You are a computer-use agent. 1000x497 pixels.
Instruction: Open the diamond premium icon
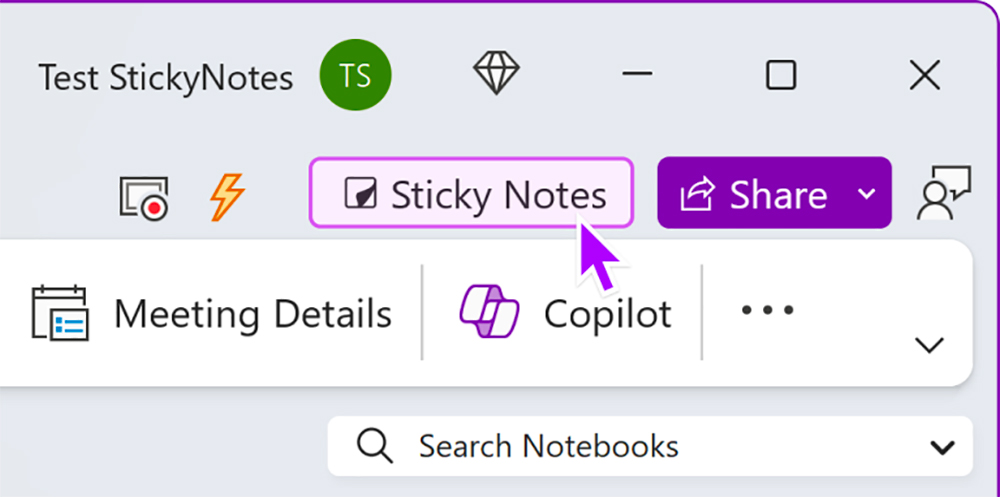[x=496, y=73]
